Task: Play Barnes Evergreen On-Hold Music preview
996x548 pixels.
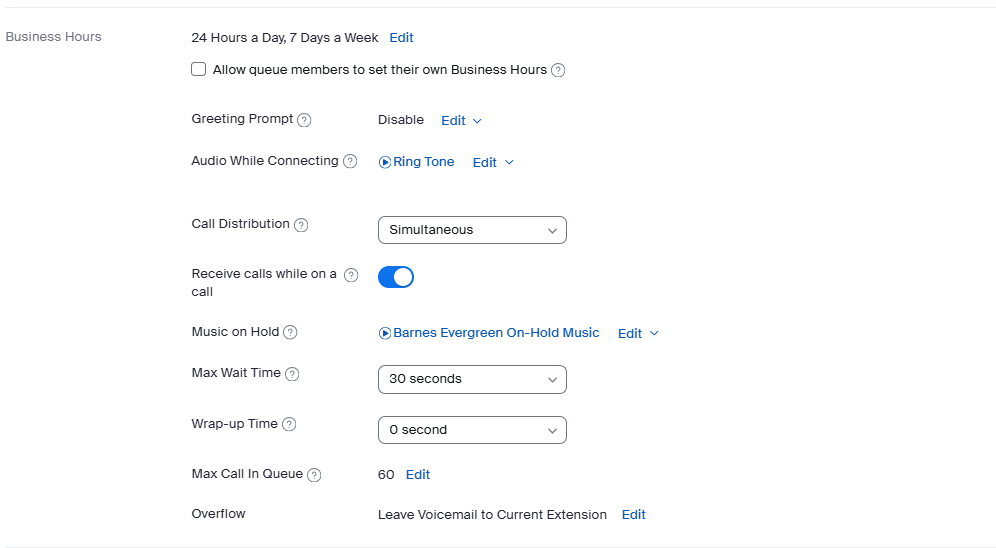Action: (x=385, y=333)
